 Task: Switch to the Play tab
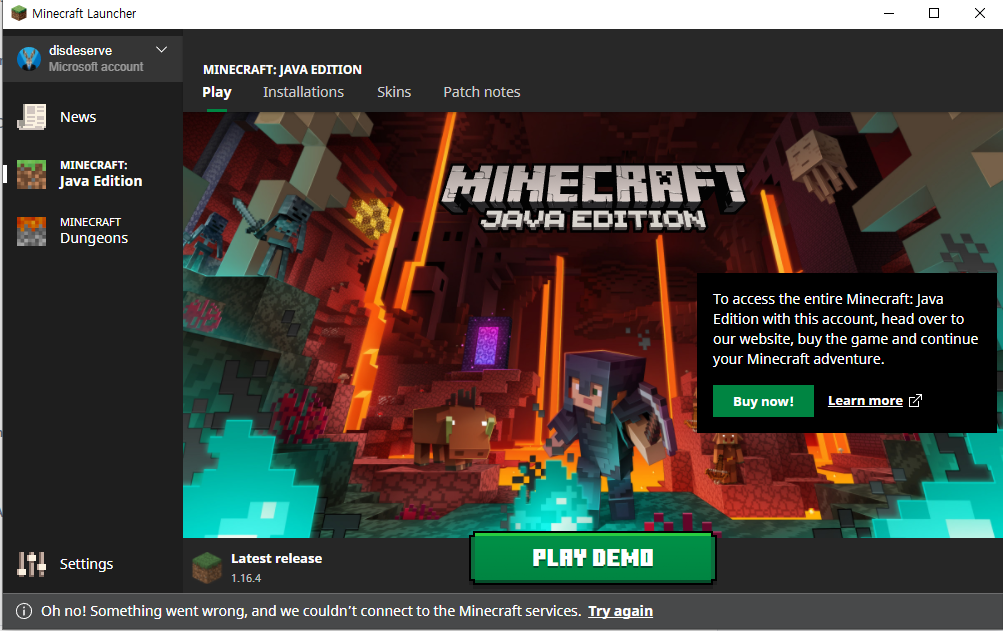pos(217,92)
